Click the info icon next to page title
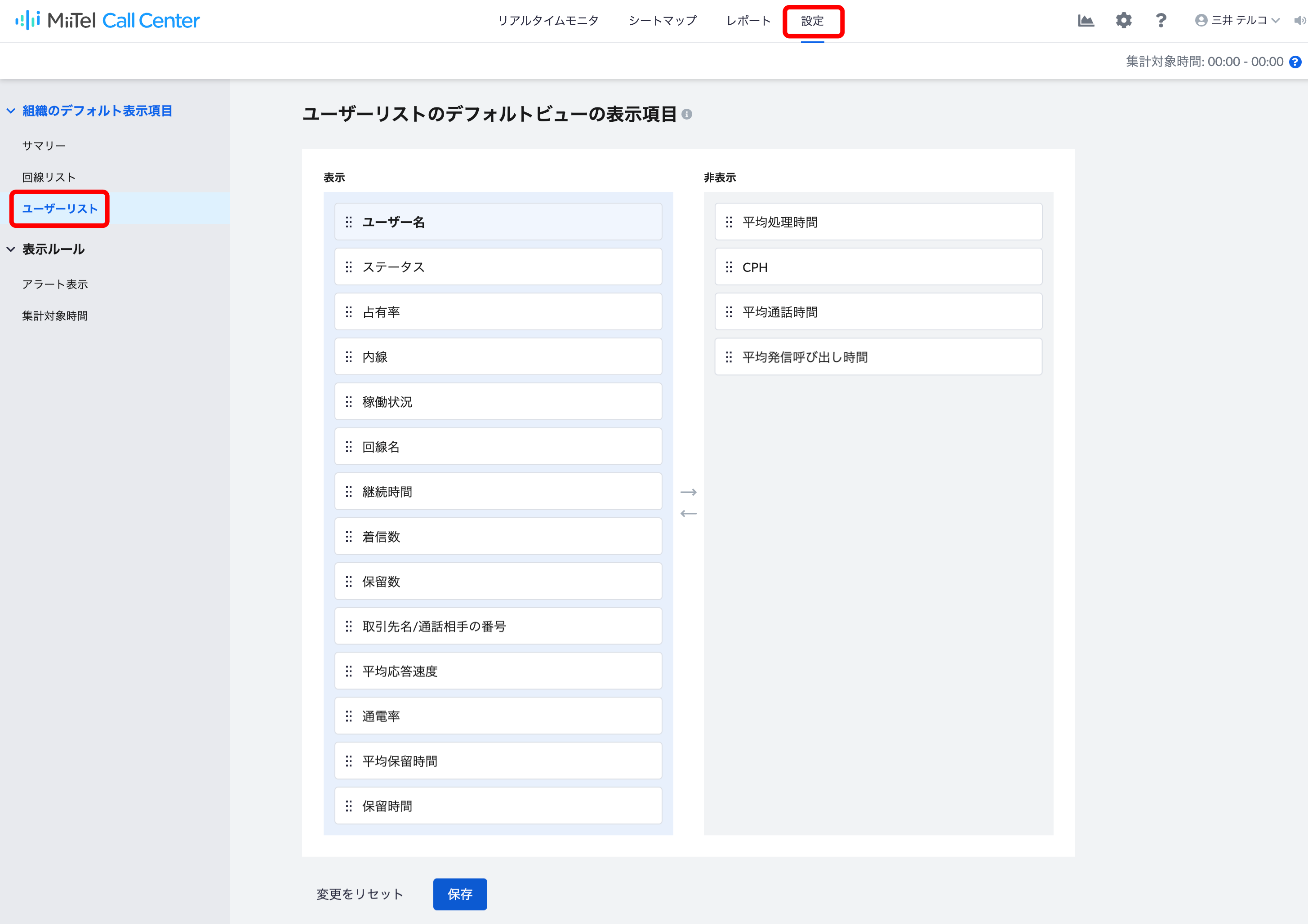Screen dimensions: 1308x924 (686, 115)
